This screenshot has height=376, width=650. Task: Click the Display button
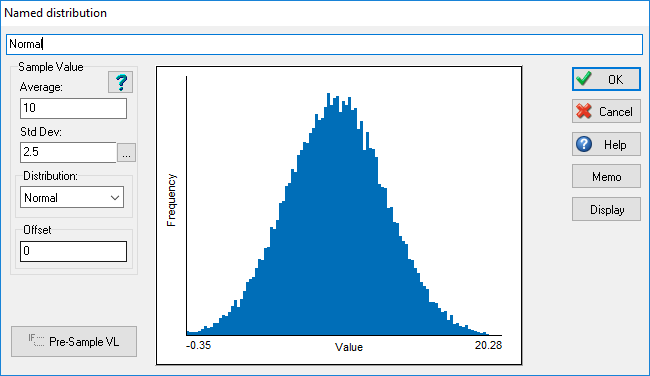(x=606, y=210)
